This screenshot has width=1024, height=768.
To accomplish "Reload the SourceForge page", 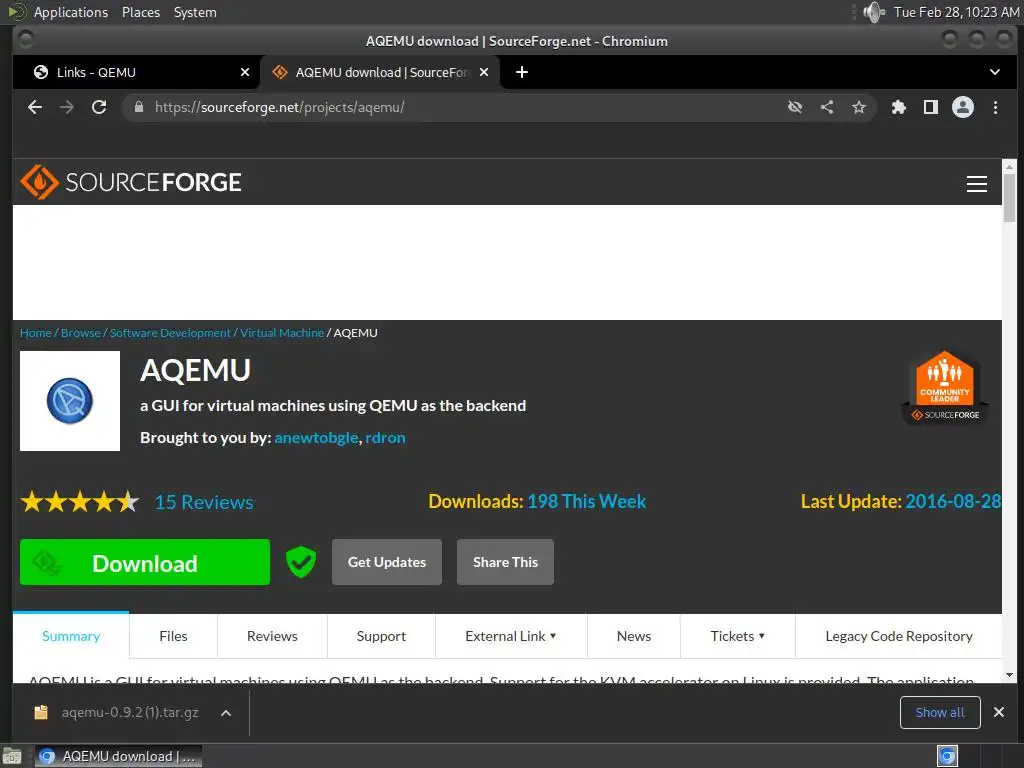I will [x=99, y=107].
